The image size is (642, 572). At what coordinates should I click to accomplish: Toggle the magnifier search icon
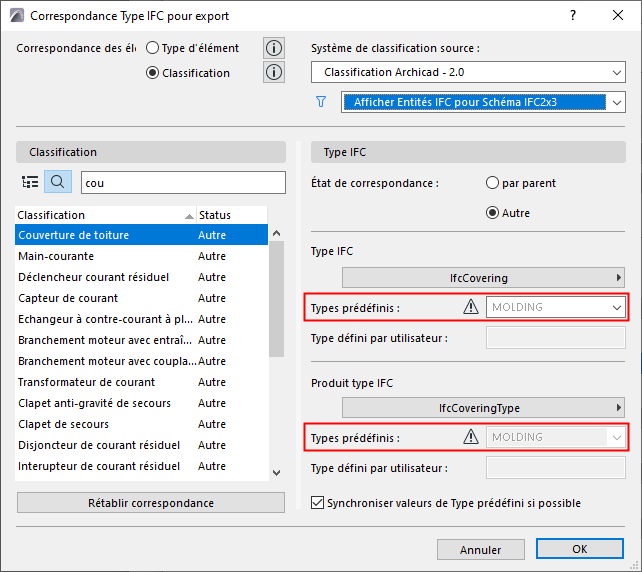coord(58,182)
